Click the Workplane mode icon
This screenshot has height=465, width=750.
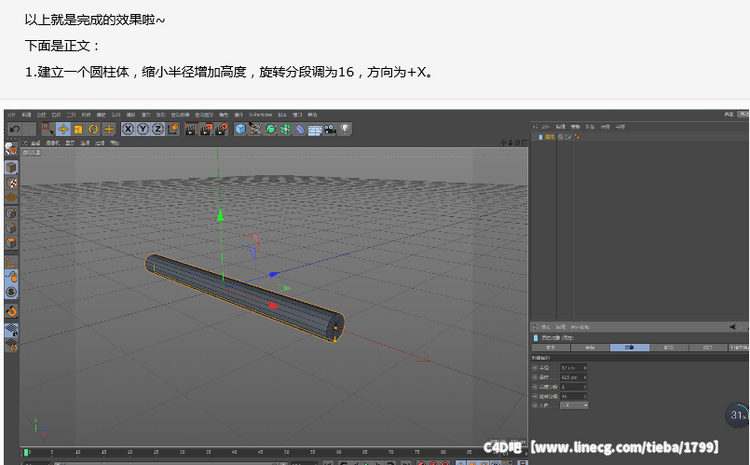pos(11,197)
